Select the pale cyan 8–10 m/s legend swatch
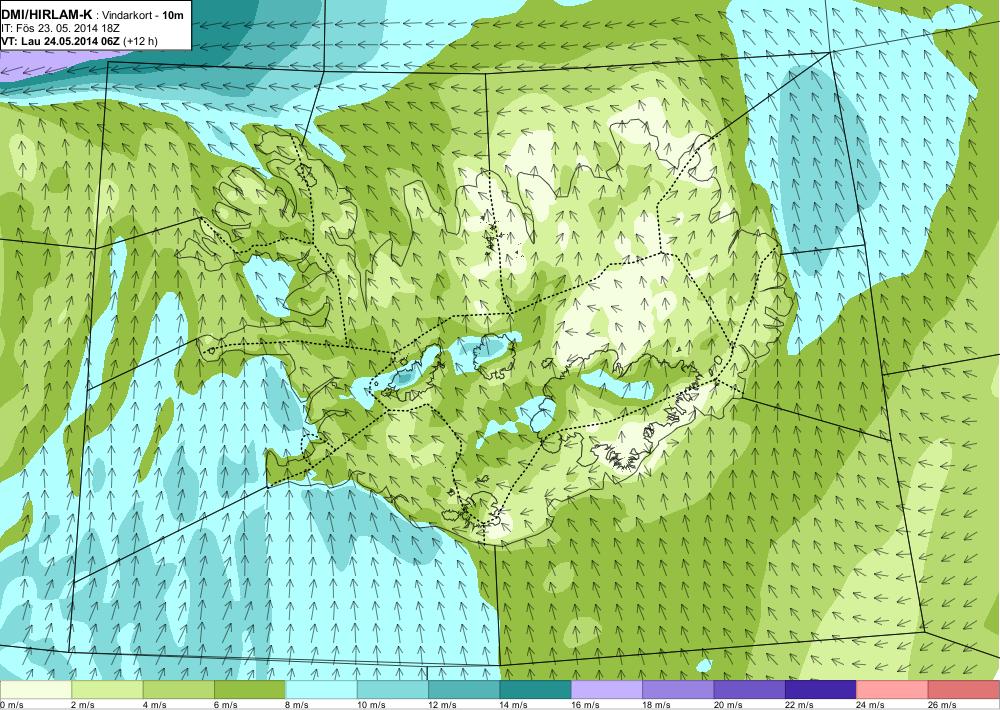The height and width of the screenshot is (710, 1000). tap(321, 690)
